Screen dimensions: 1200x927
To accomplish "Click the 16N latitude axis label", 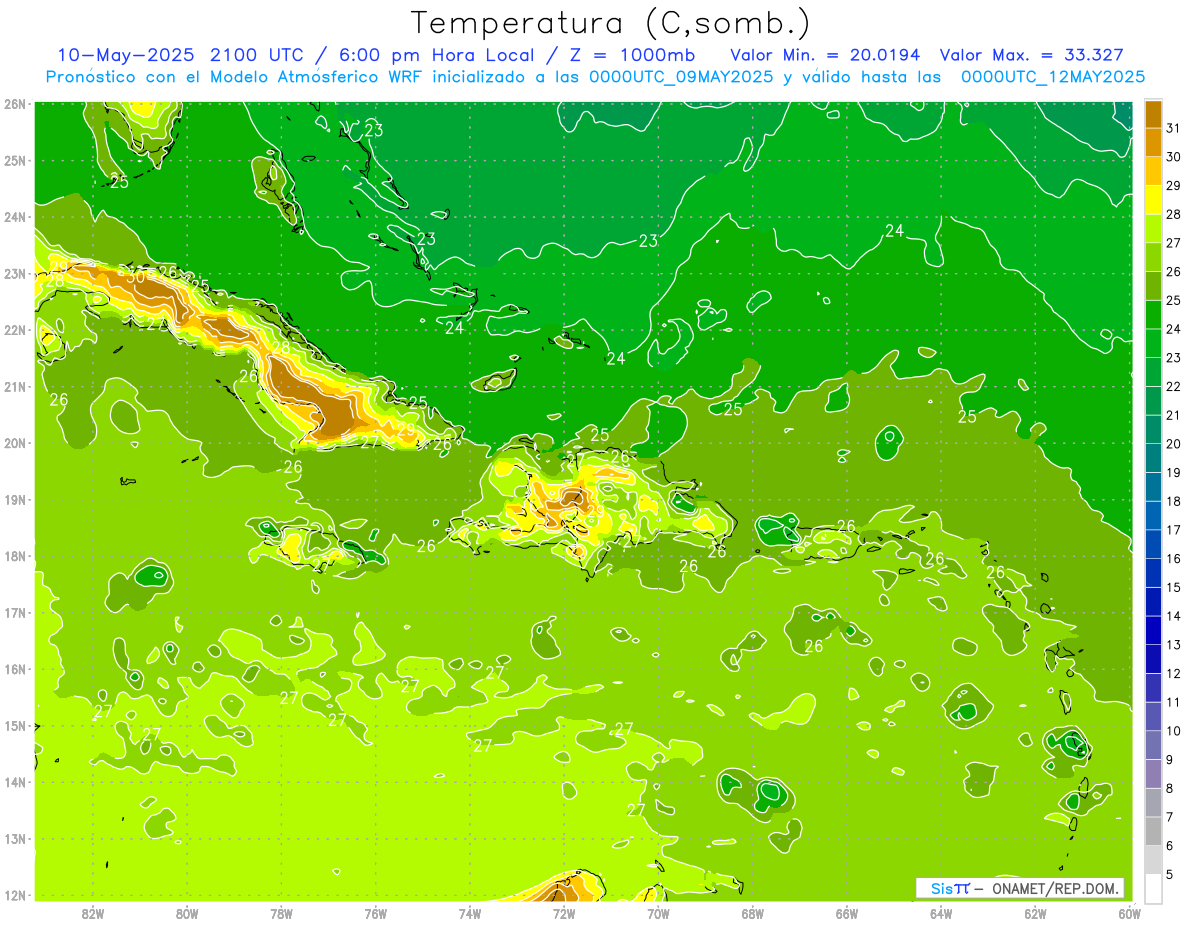I will click(x=15, y=669).
